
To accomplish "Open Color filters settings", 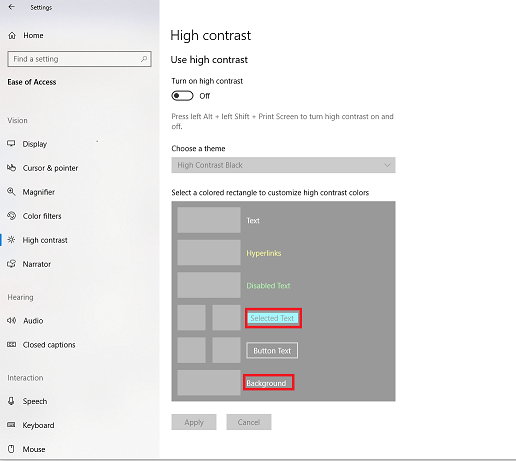I will 42,216.
